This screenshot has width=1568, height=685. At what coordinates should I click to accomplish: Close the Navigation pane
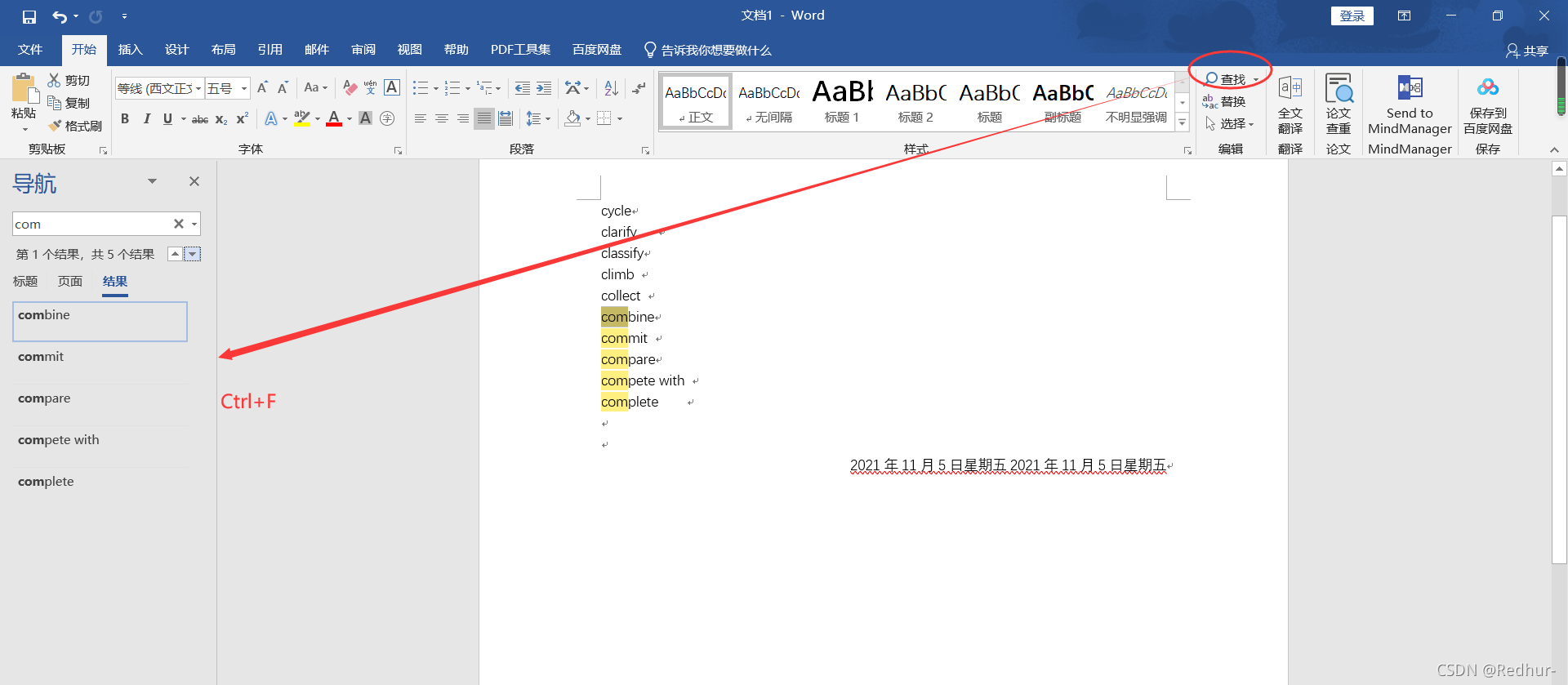194,181
